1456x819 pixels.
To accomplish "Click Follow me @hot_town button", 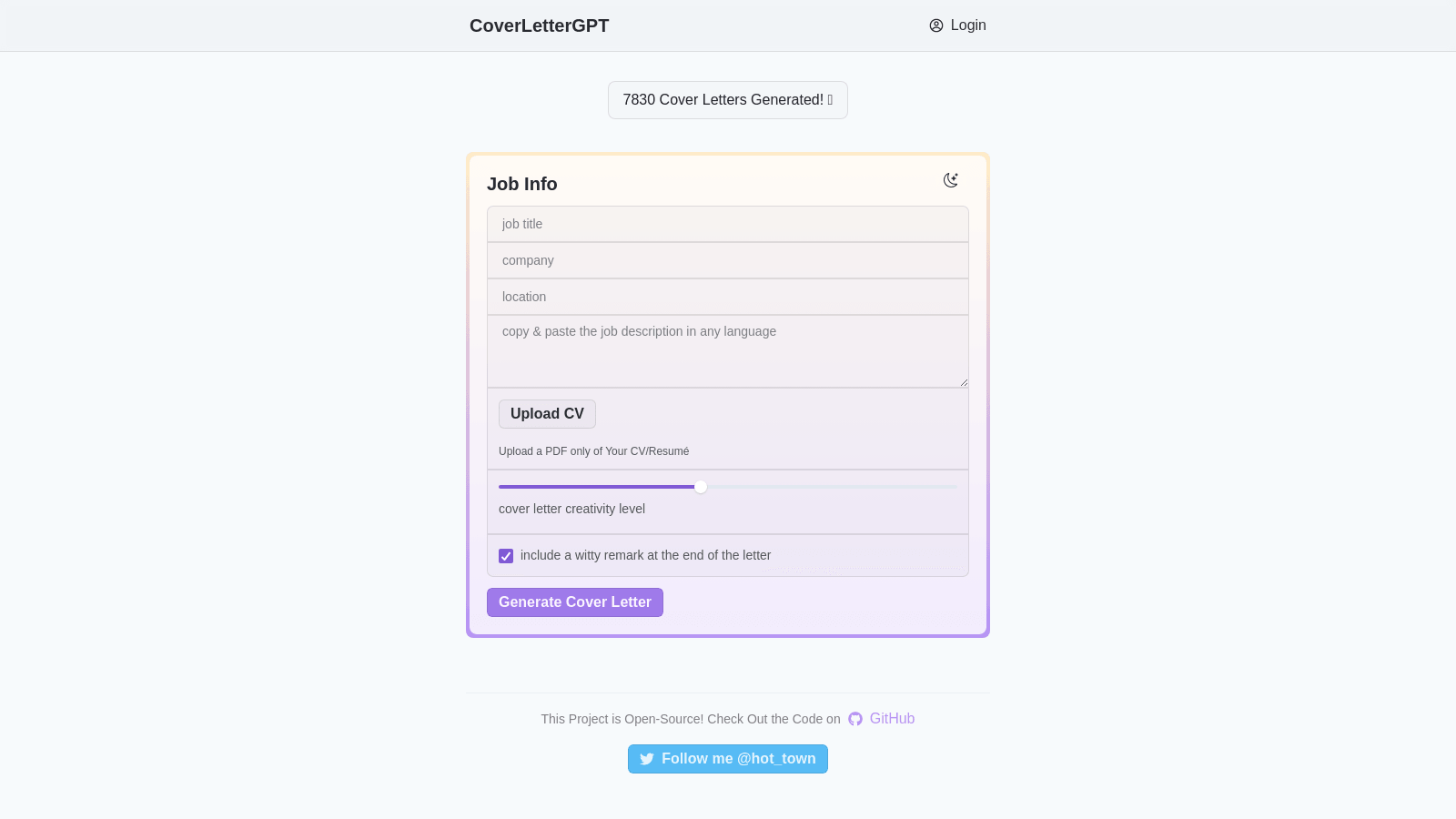I will (728, 759).
